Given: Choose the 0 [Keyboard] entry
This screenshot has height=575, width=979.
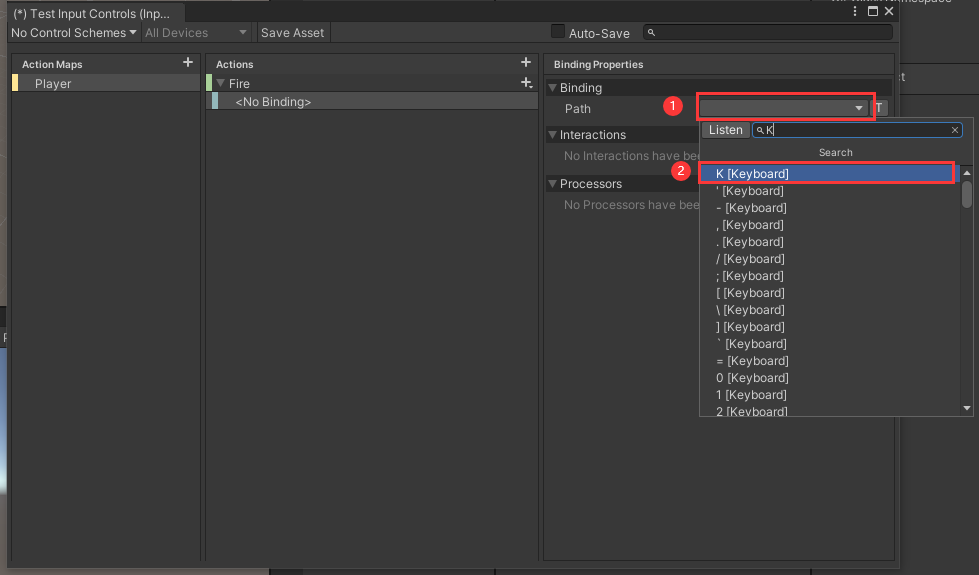Looking at the screenshot, I should coord(752,378).
